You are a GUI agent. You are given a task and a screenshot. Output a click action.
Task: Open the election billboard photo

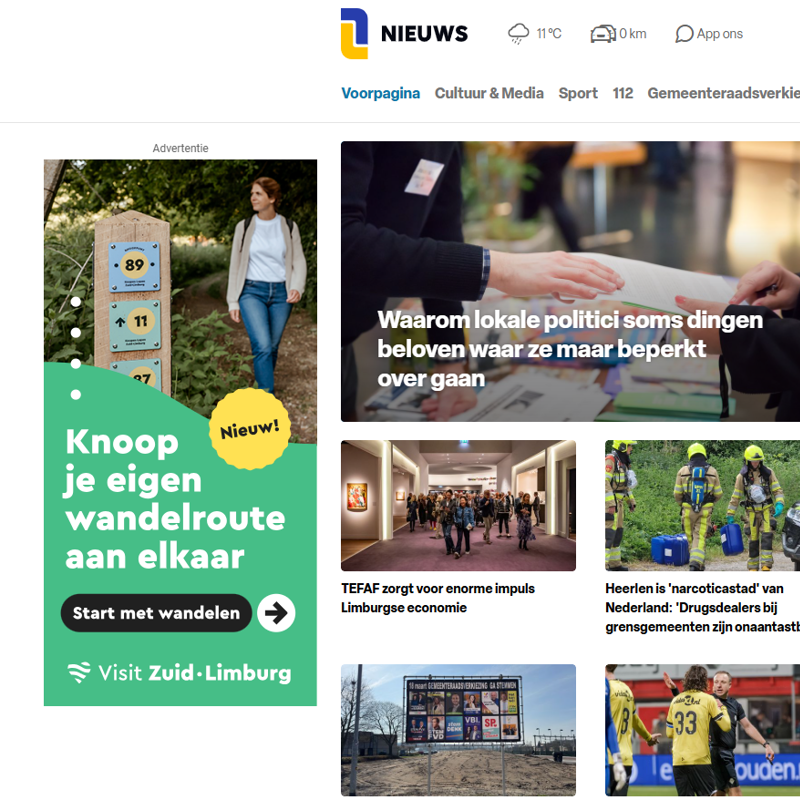458,730
